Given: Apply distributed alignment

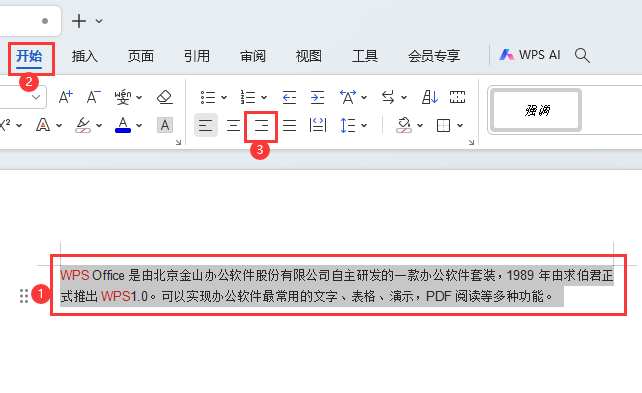Looking at the screenshot, I should point(318,125).
